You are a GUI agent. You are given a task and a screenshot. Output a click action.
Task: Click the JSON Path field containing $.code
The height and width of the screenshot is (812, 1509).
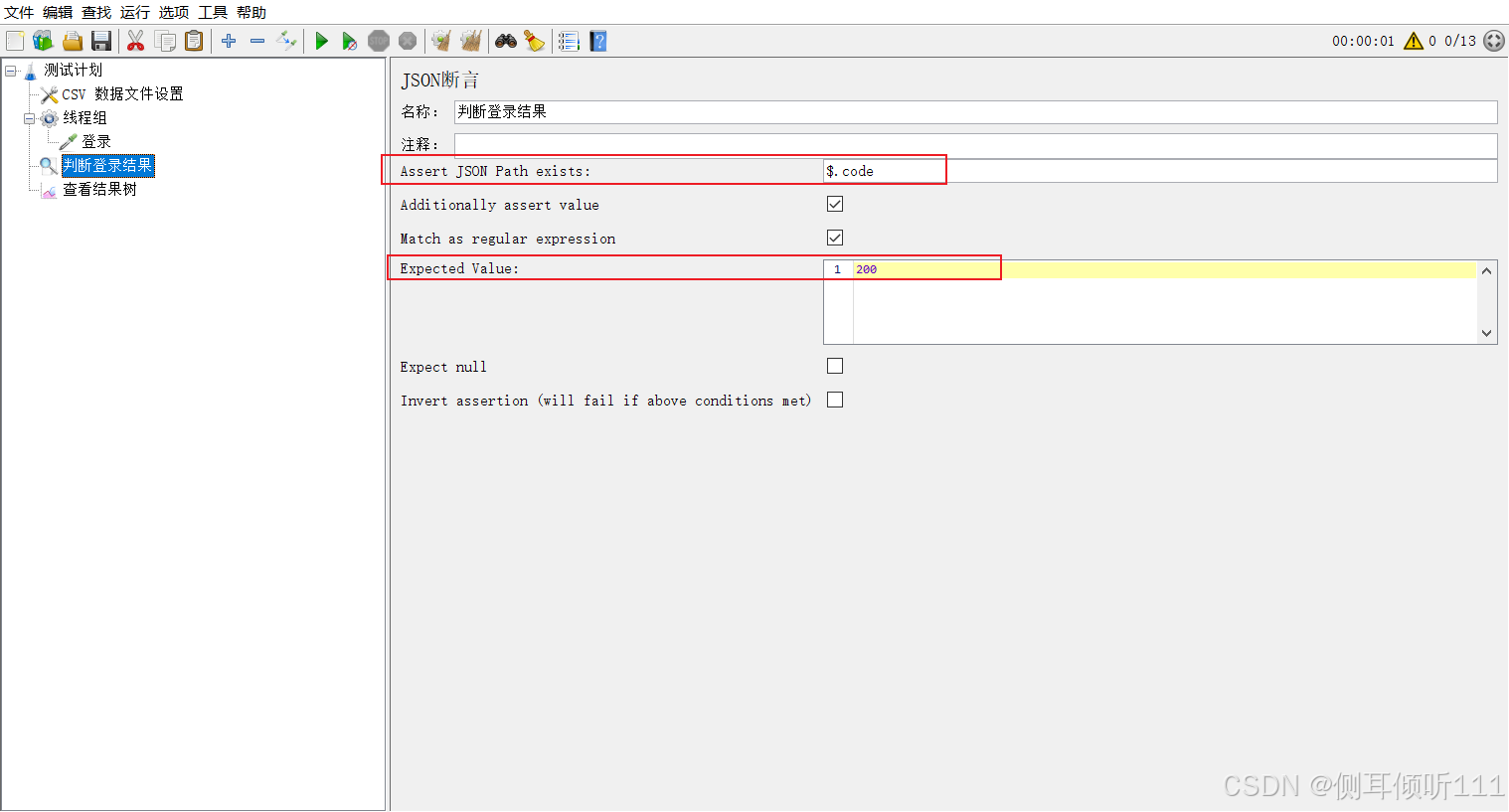point(1160,171)
